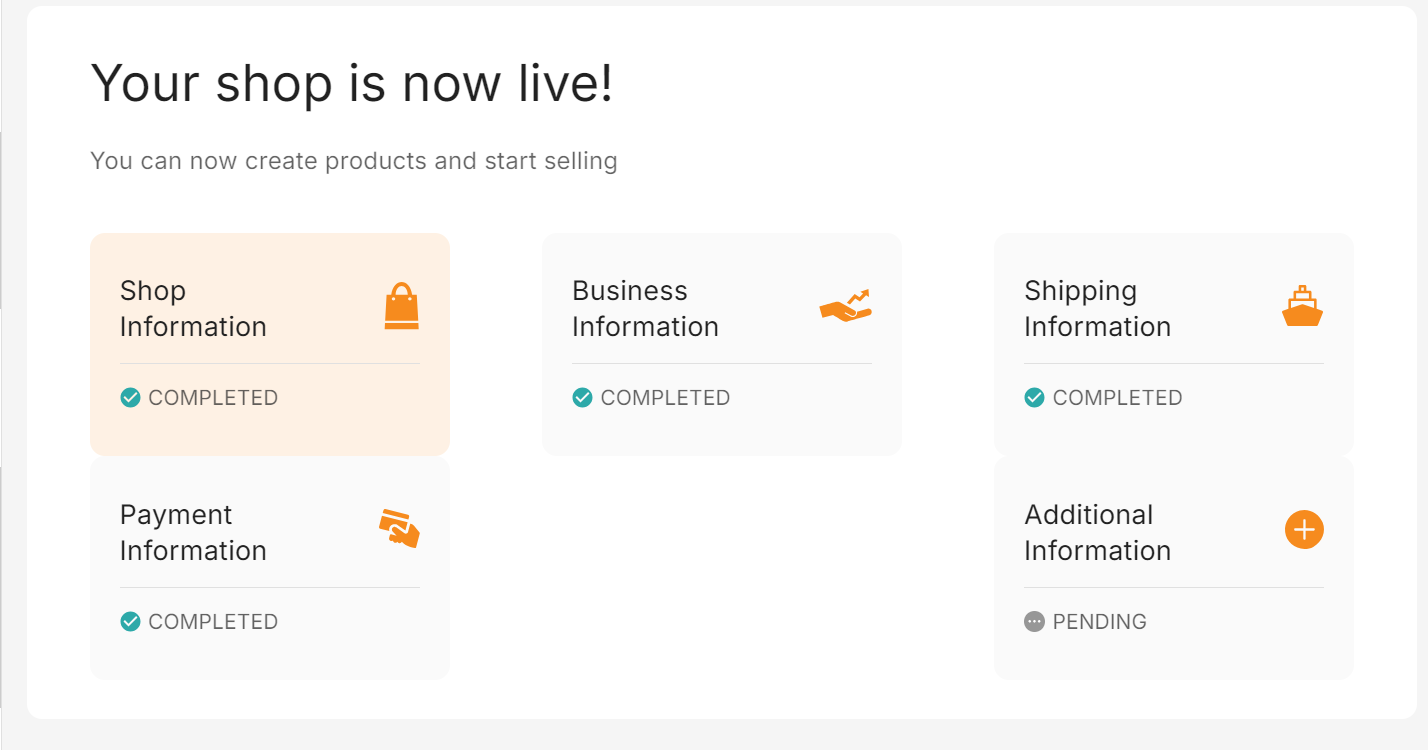Click the hand with growth chart icon
The width and height of the screenshot is (1428, 750).
click(846, 306)
